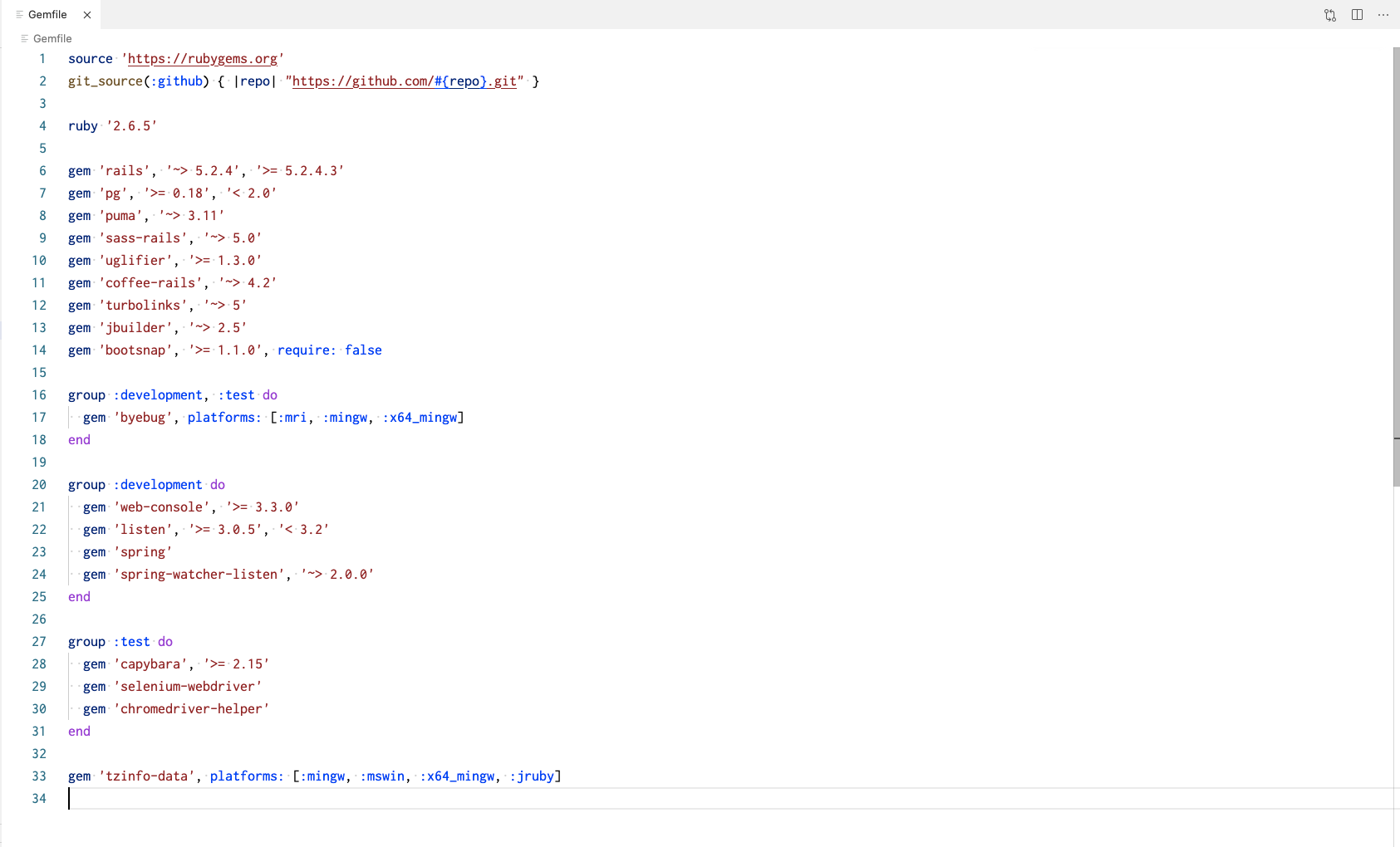
Task: Click the vertical scrollbar thumb
Action: 1396,267
